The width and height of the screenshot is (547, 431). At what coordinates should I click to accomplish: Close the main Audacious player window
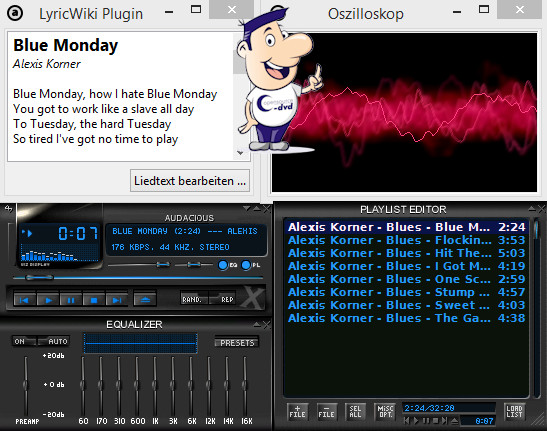pyautogui.click(x=267, y=209)
